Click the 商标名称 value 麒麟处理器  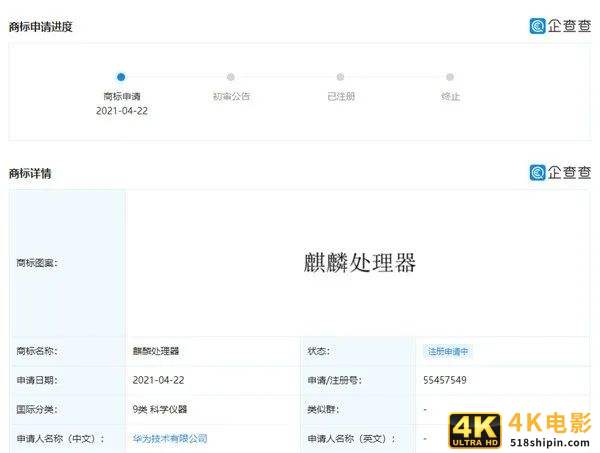[156, 351]
